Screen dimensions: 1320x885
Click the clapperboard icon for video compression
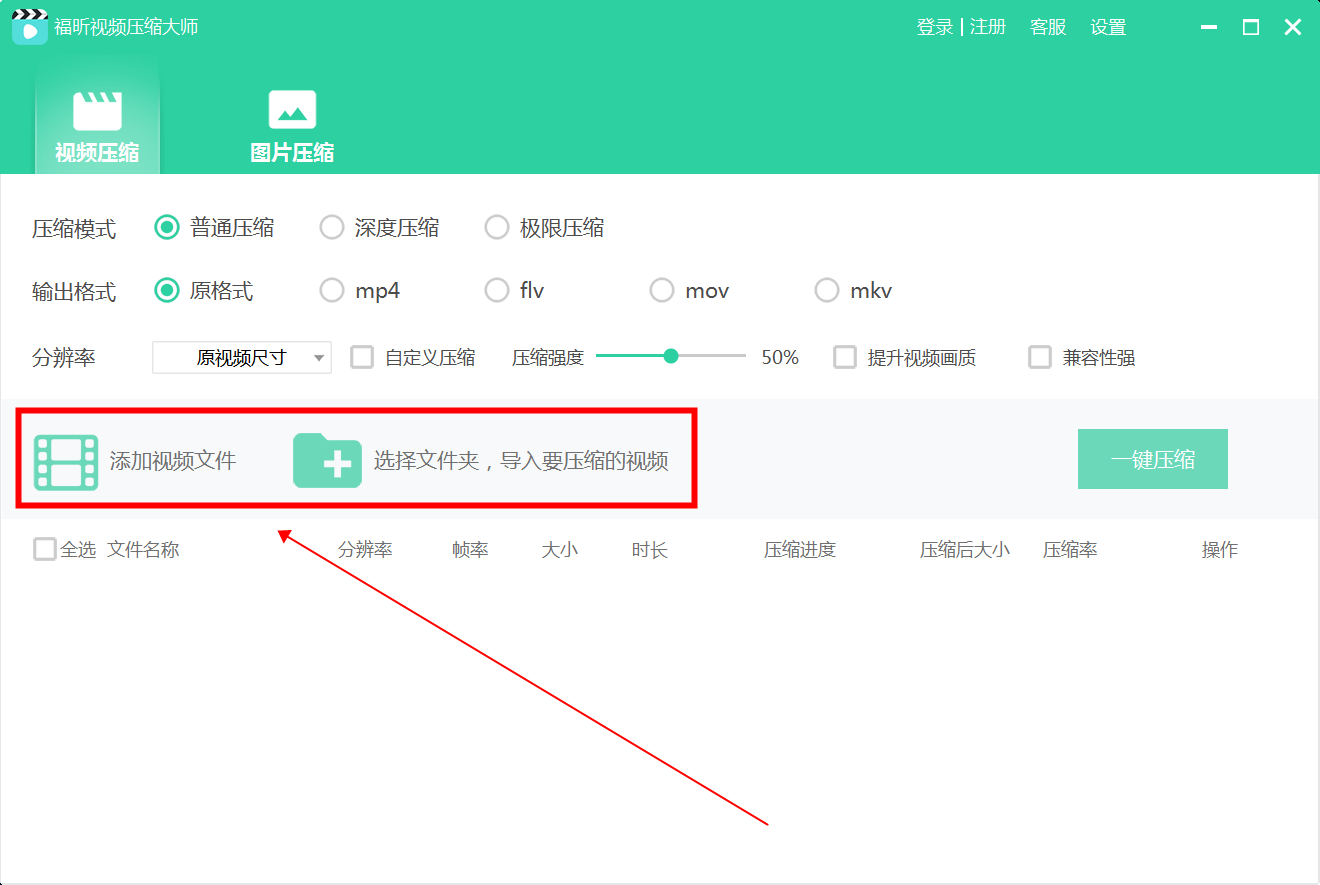pyautogui.click(x=97, y=110)
